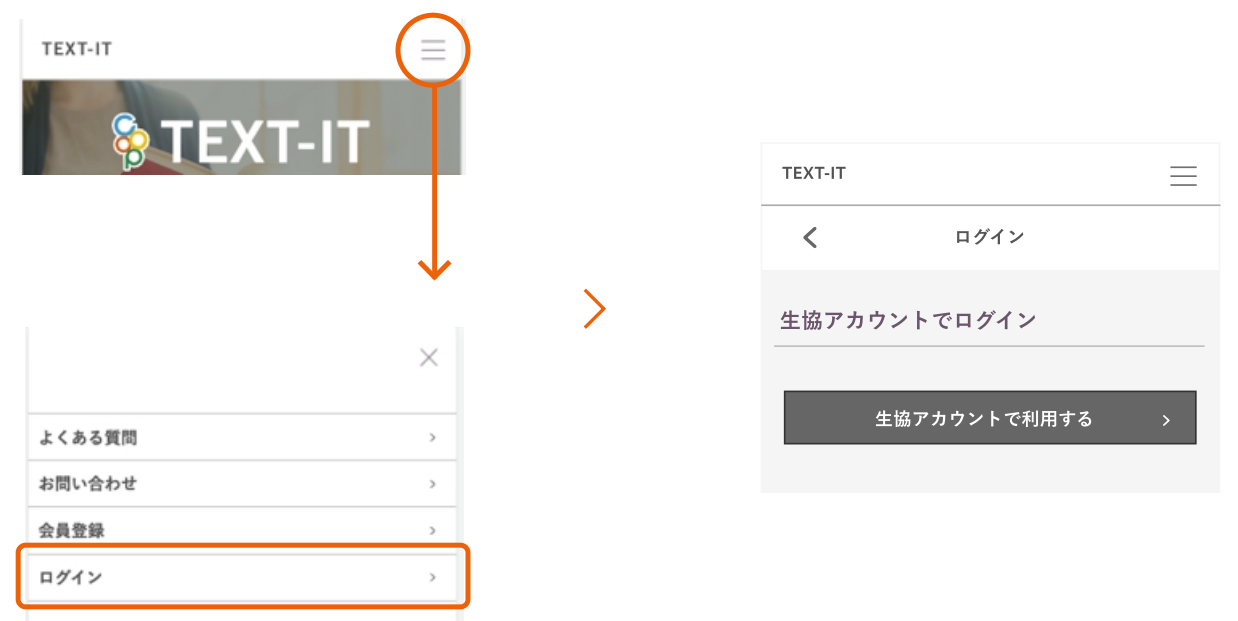1238x621 pixels.
Task: Click the arrow on 生協アカウントで利用する button
Action: pos(1165,420)
